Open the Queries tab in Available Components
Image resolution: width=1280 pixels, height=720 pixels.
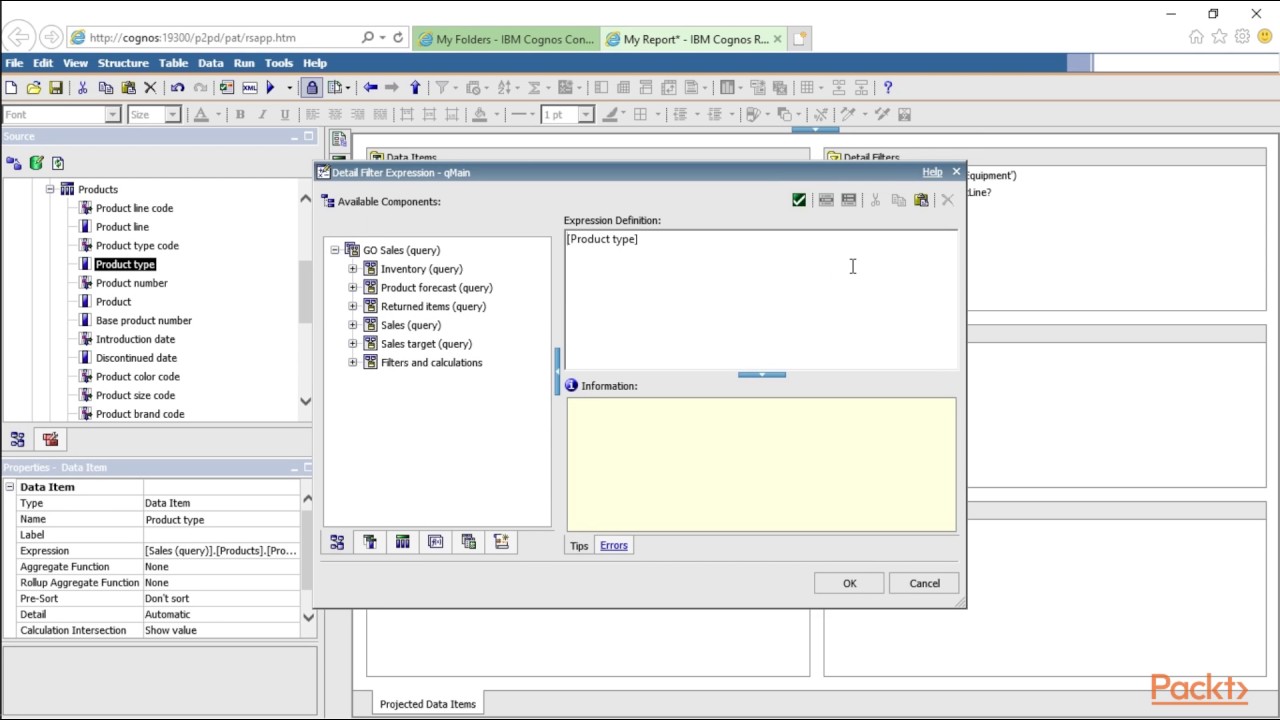(x=403, y=542)
